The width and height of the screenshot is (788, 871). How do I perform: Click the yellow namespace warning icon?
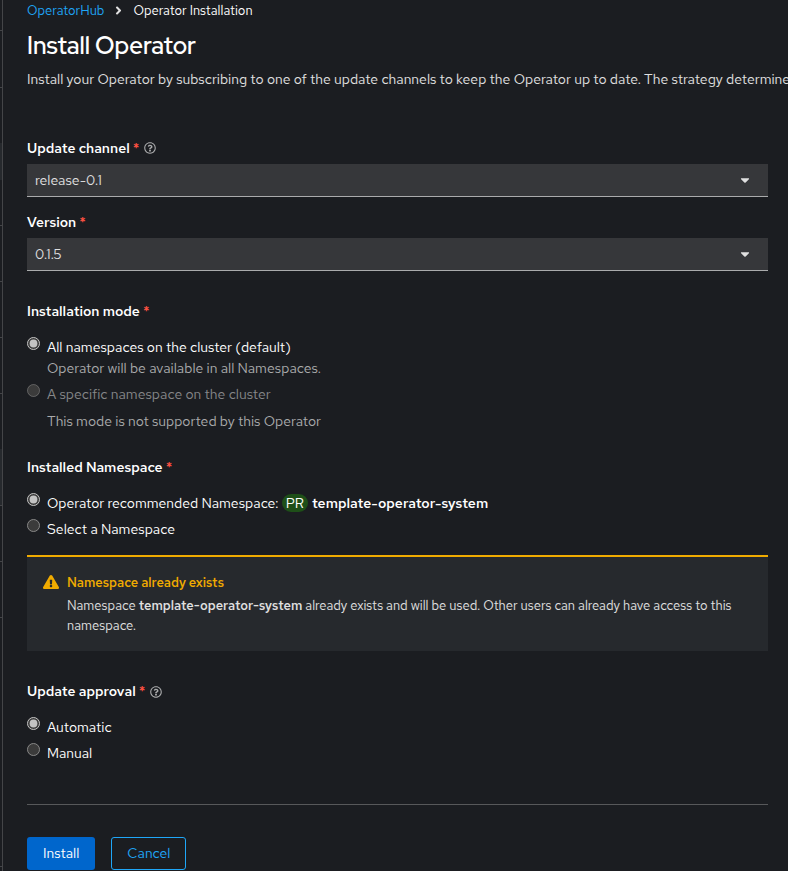tap(51, 582)
